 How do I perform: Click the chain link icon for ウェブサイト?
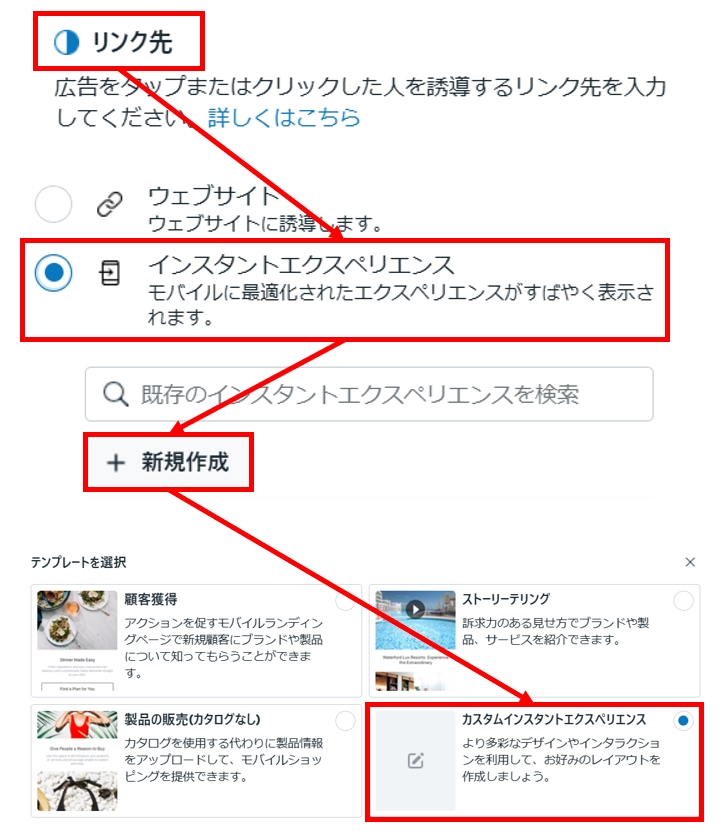click(x=110, y=204)
